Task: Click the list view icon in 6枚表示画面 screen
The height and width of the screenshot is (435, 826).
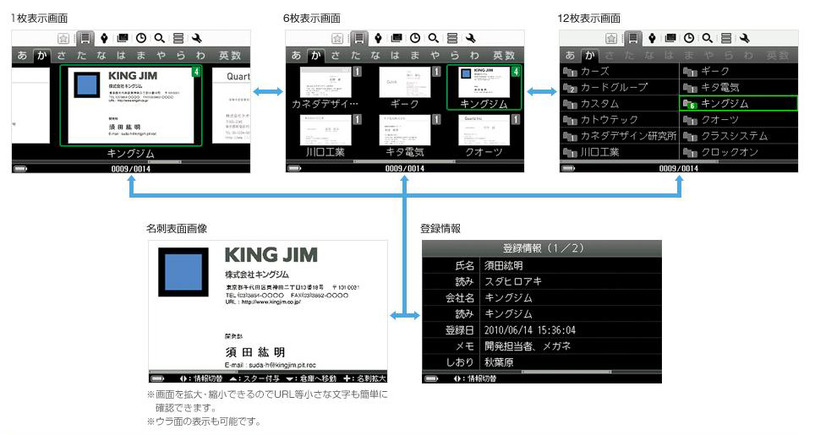Action: point(452,38)
